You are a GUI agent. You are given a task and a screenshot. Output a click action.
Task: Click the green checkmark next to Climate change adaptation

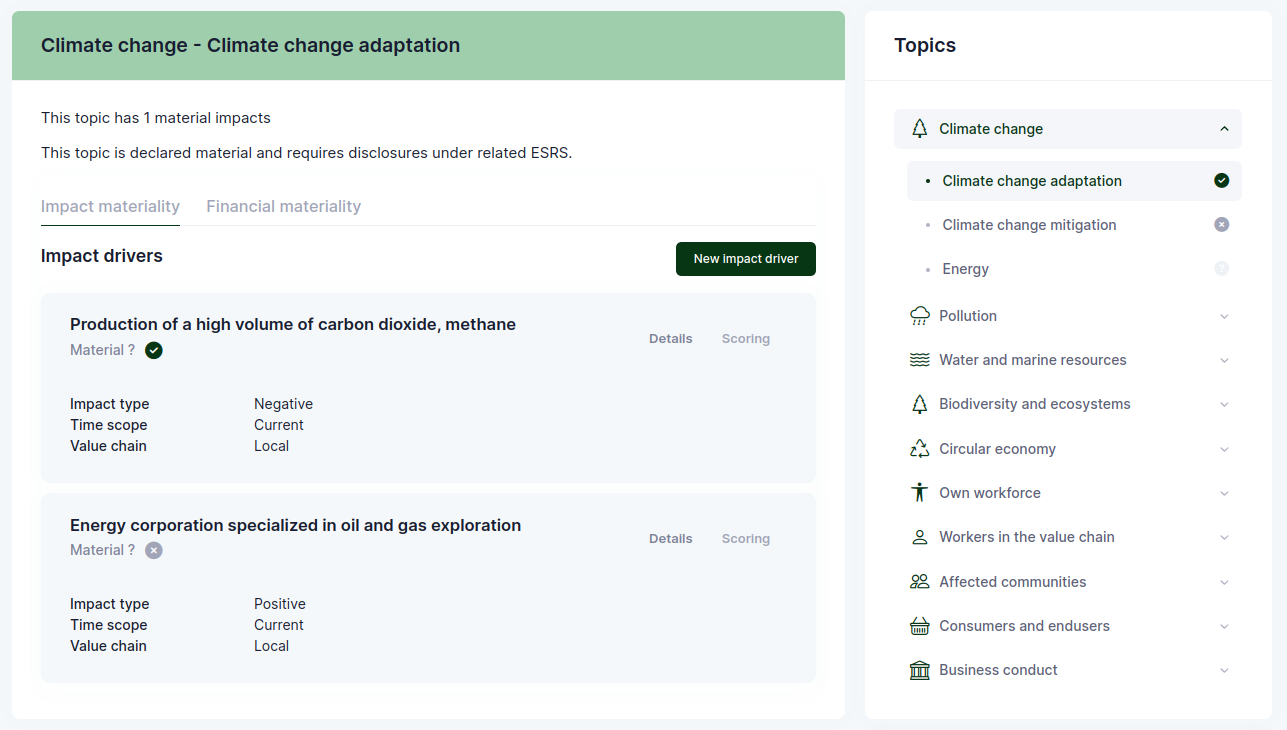(1221, 181)
